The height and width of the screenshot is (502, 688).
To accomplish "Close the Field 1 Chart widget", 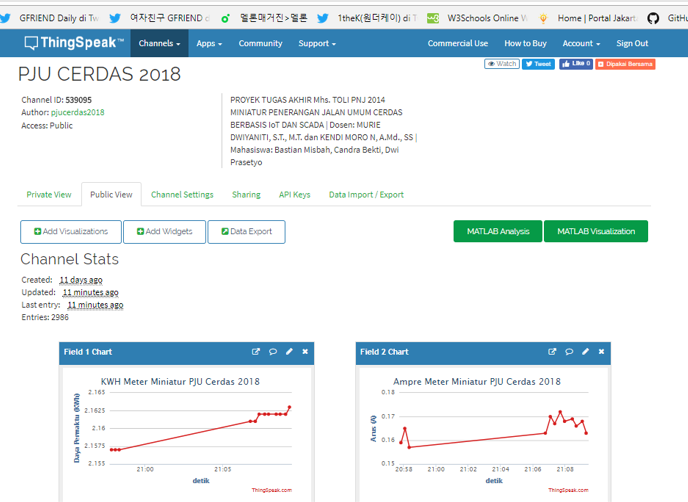I will (x=305, y=352).
